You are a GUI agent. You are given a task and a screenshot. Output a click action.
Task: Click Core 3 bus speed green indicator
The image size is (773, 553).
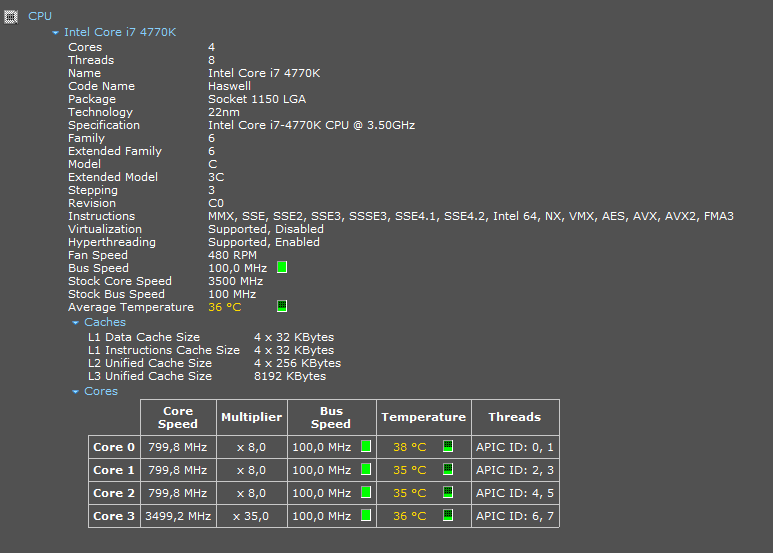[366, 515]
